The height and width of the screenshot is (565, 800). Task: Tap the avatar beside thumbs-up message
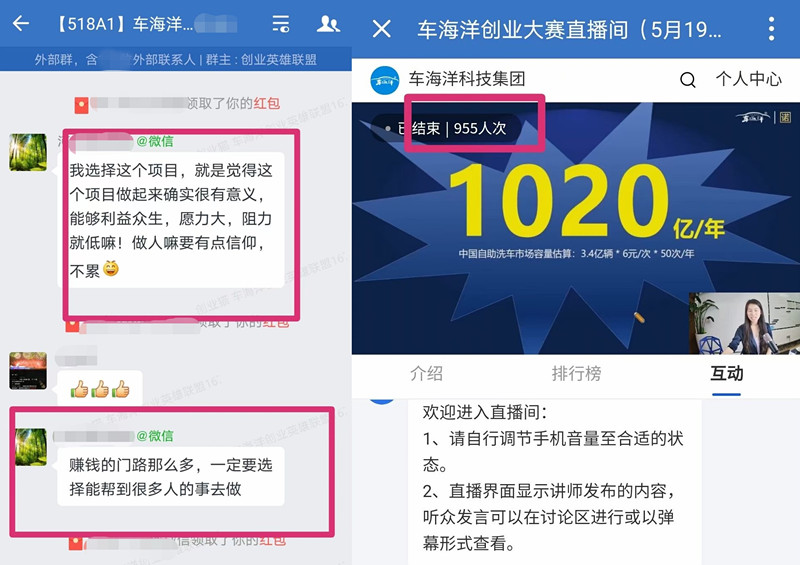click(28, 371)
